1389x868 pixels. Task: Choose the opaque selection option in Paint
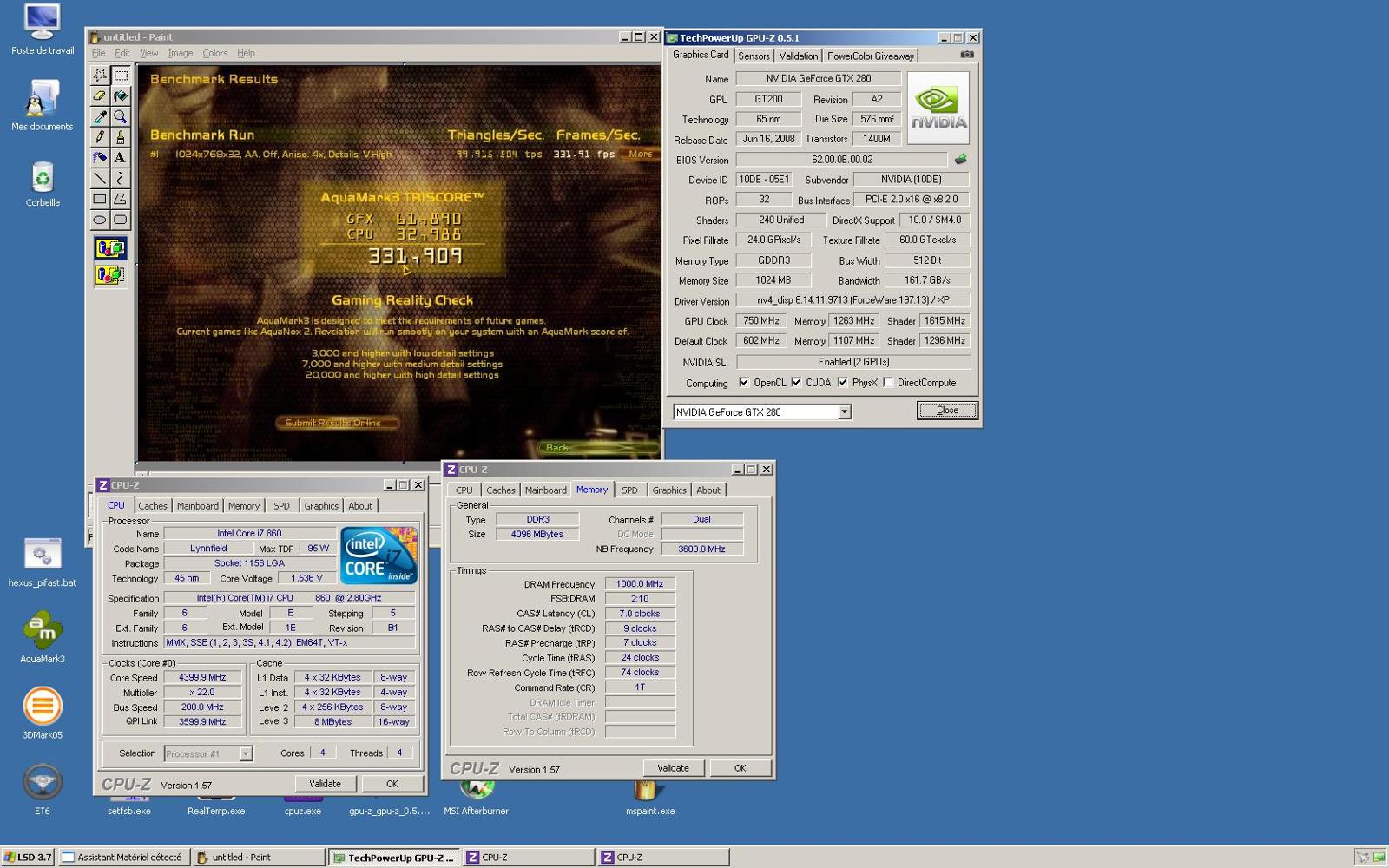tap(110, 249)
